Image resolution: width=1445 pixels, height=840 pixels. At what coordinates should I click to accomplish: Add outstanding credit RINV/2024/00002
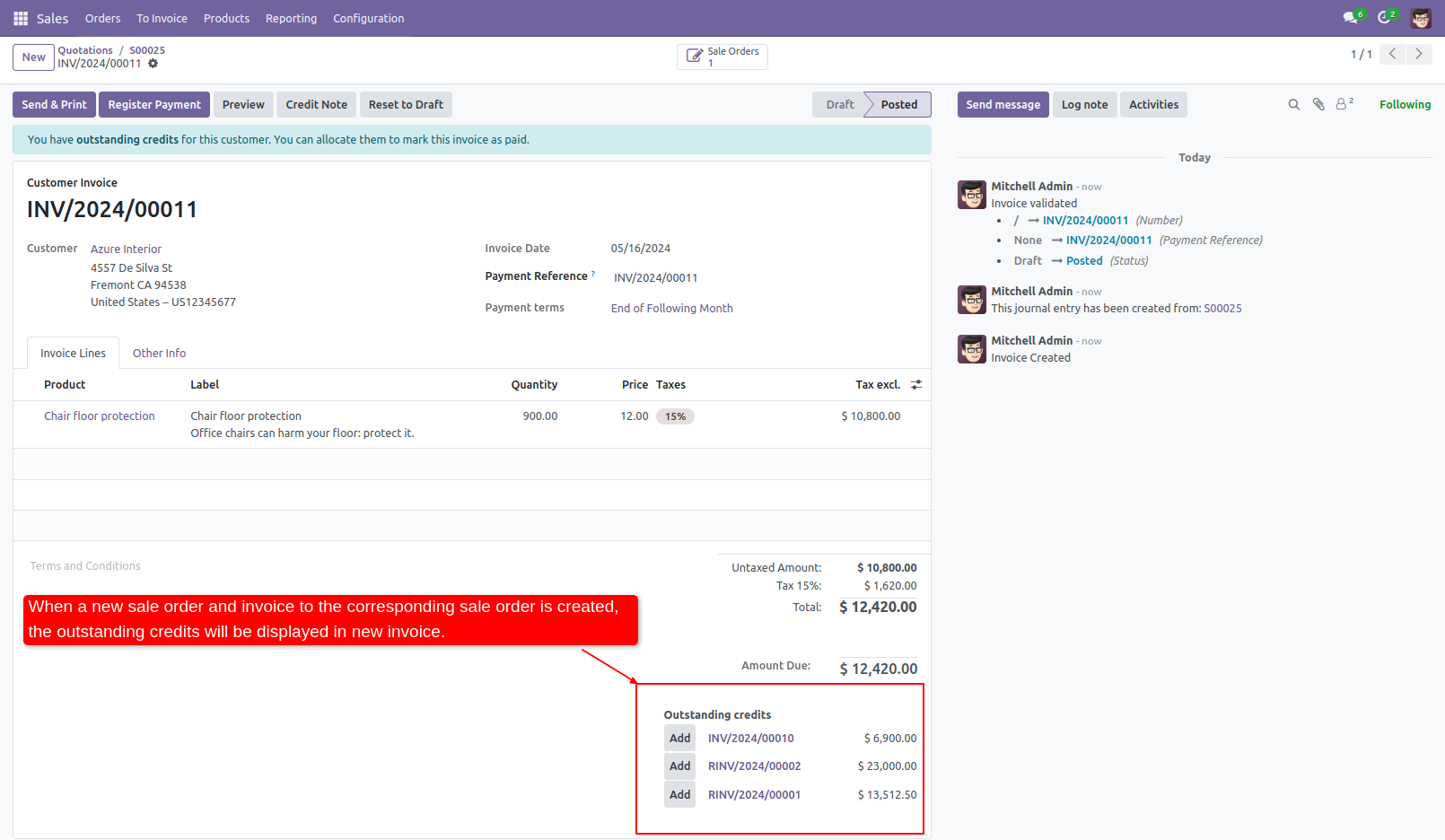(x=679, y=766)
